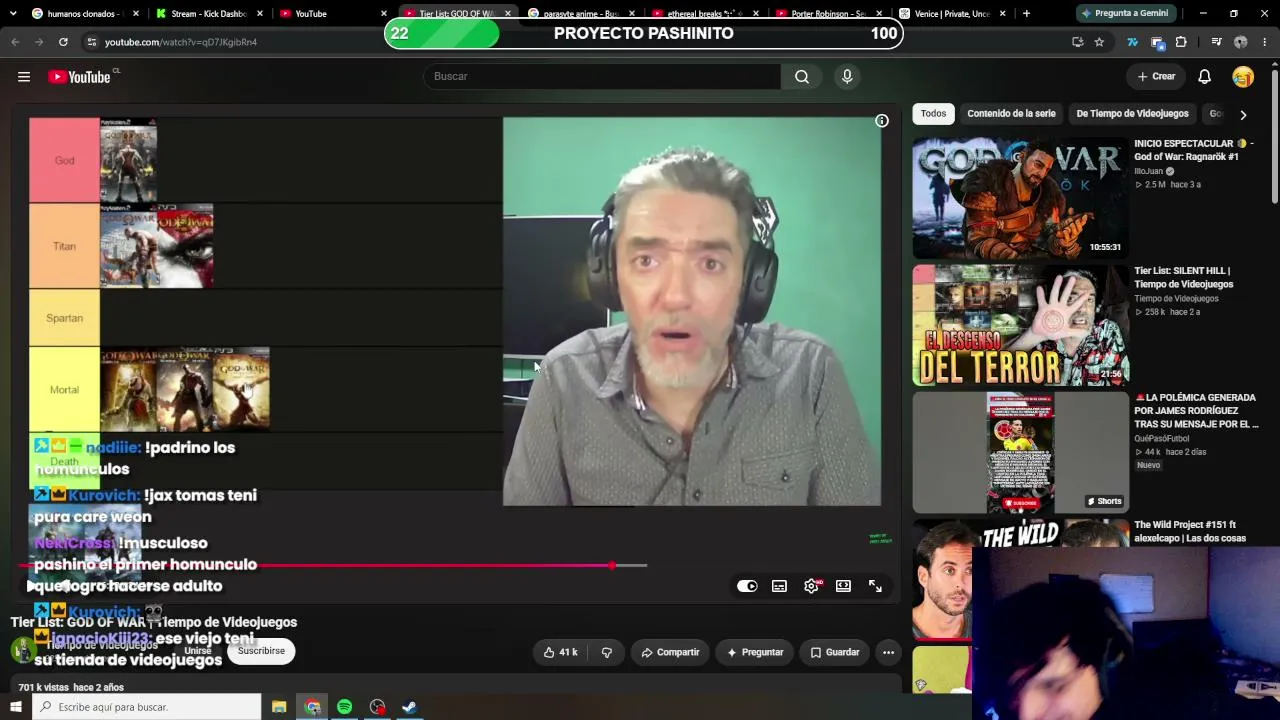The image size is (1280, 720).
Task: Go to the YouTube home logo
Action: (79, 77)
